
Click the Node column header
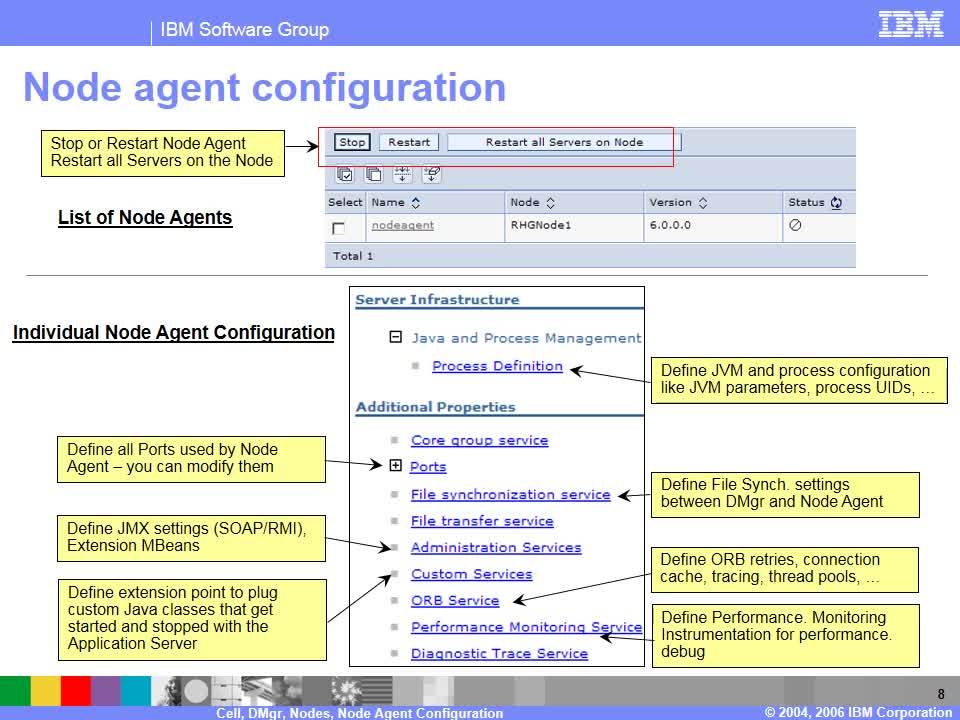pos(525,202)
